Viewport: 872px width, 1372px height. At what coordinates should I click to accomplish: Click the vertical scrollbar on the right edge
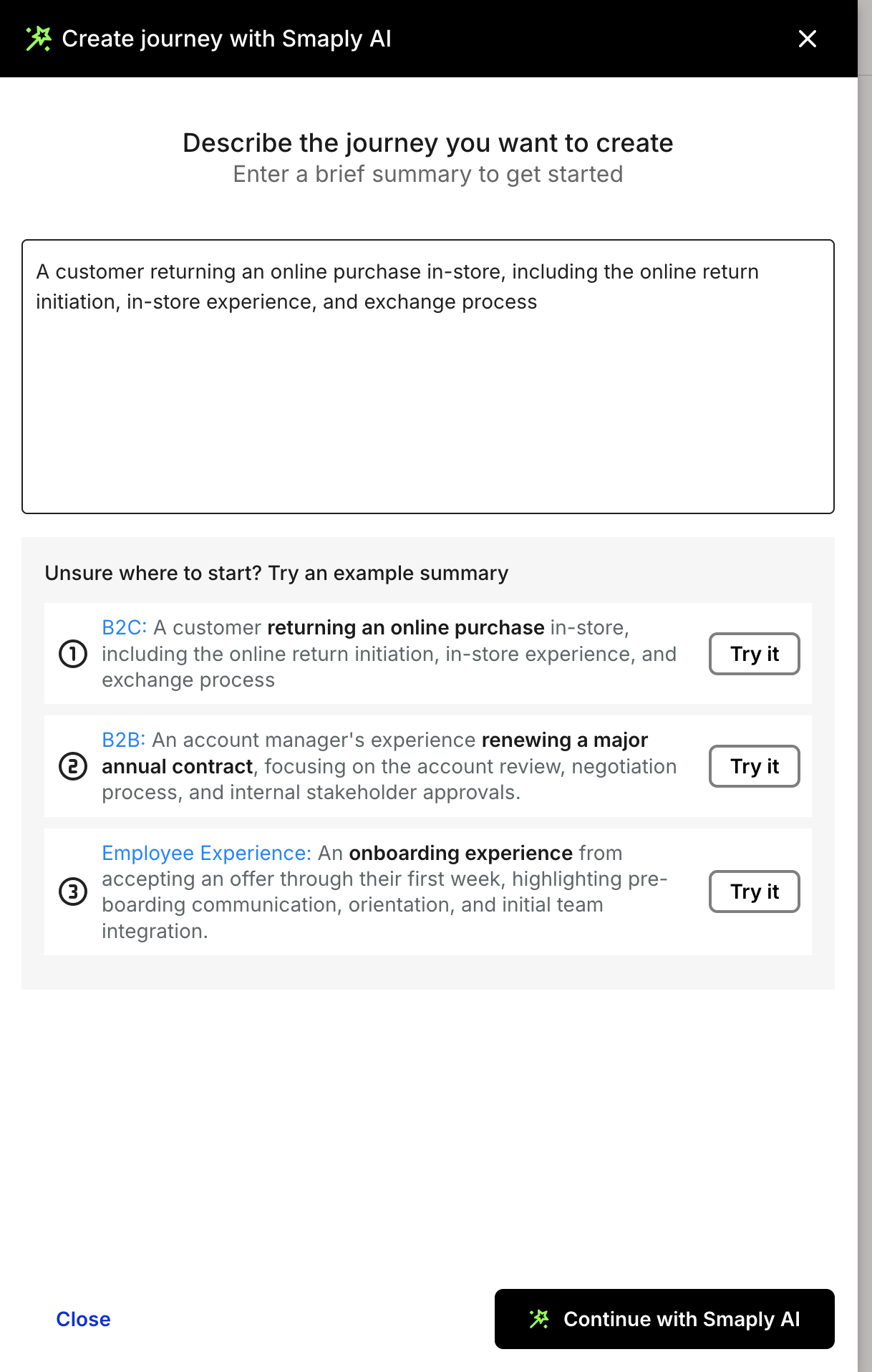click(864, 716)
